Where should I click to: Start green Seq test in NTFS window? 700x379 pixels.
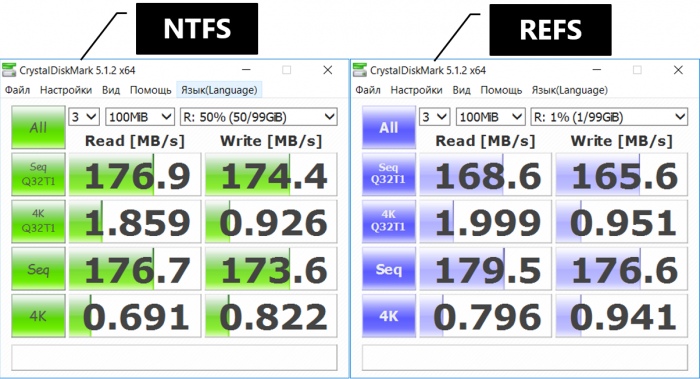38,269
